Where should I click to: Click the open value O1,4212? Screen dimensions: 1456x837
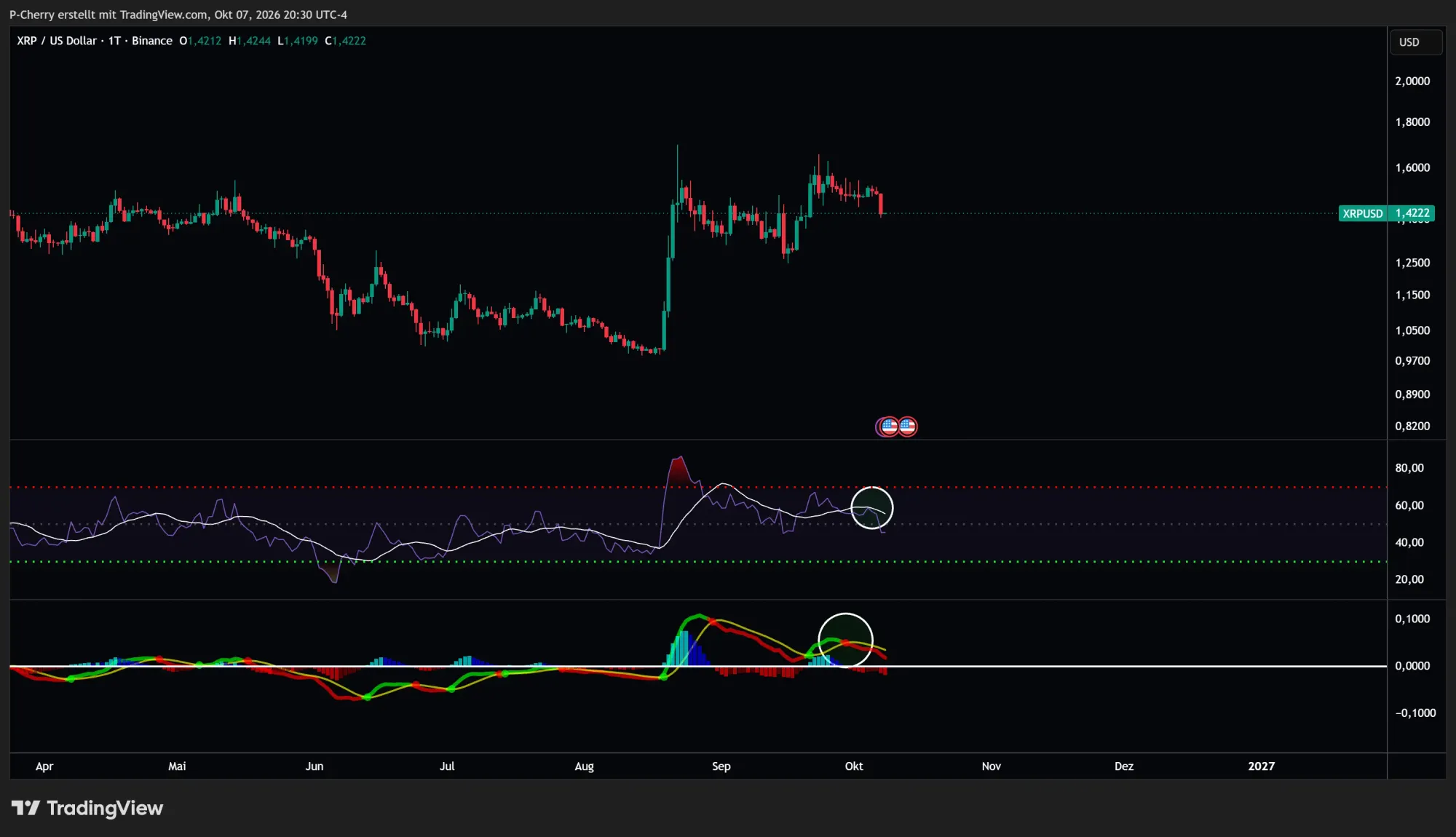point(200,41)
